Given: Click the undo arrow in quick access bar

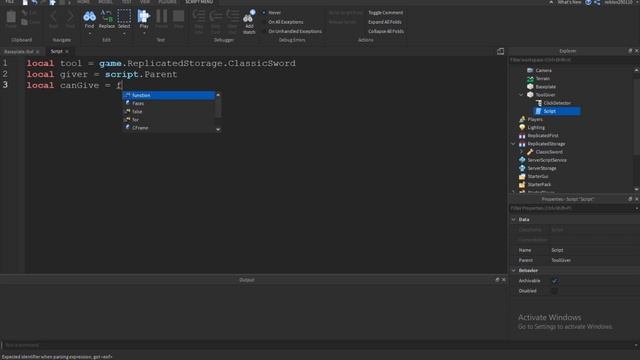Looking at the screenshot, I should click(35, 2).
